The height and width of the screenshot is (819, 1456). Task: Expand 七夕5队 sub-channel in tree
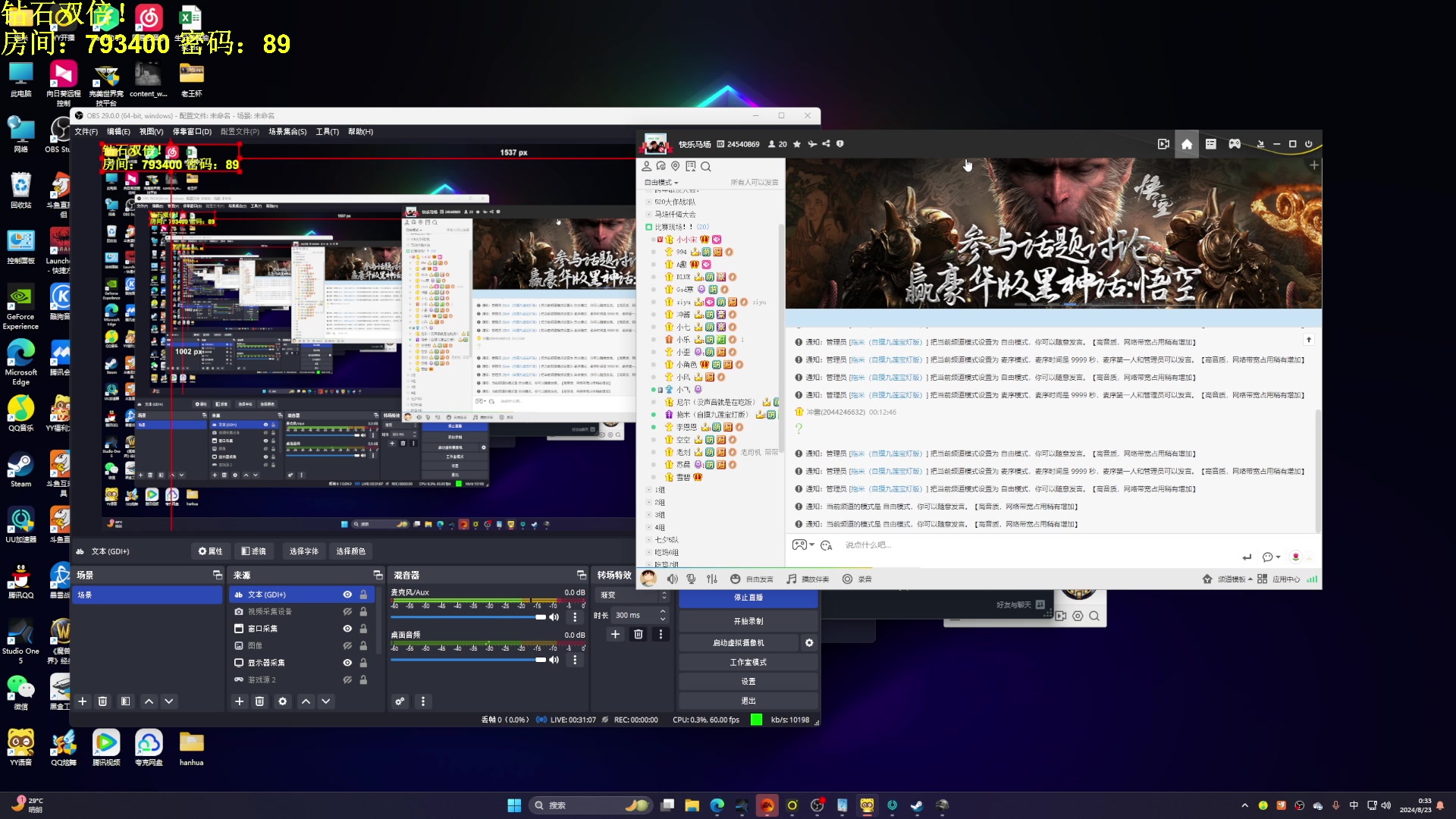click(649, 540)
